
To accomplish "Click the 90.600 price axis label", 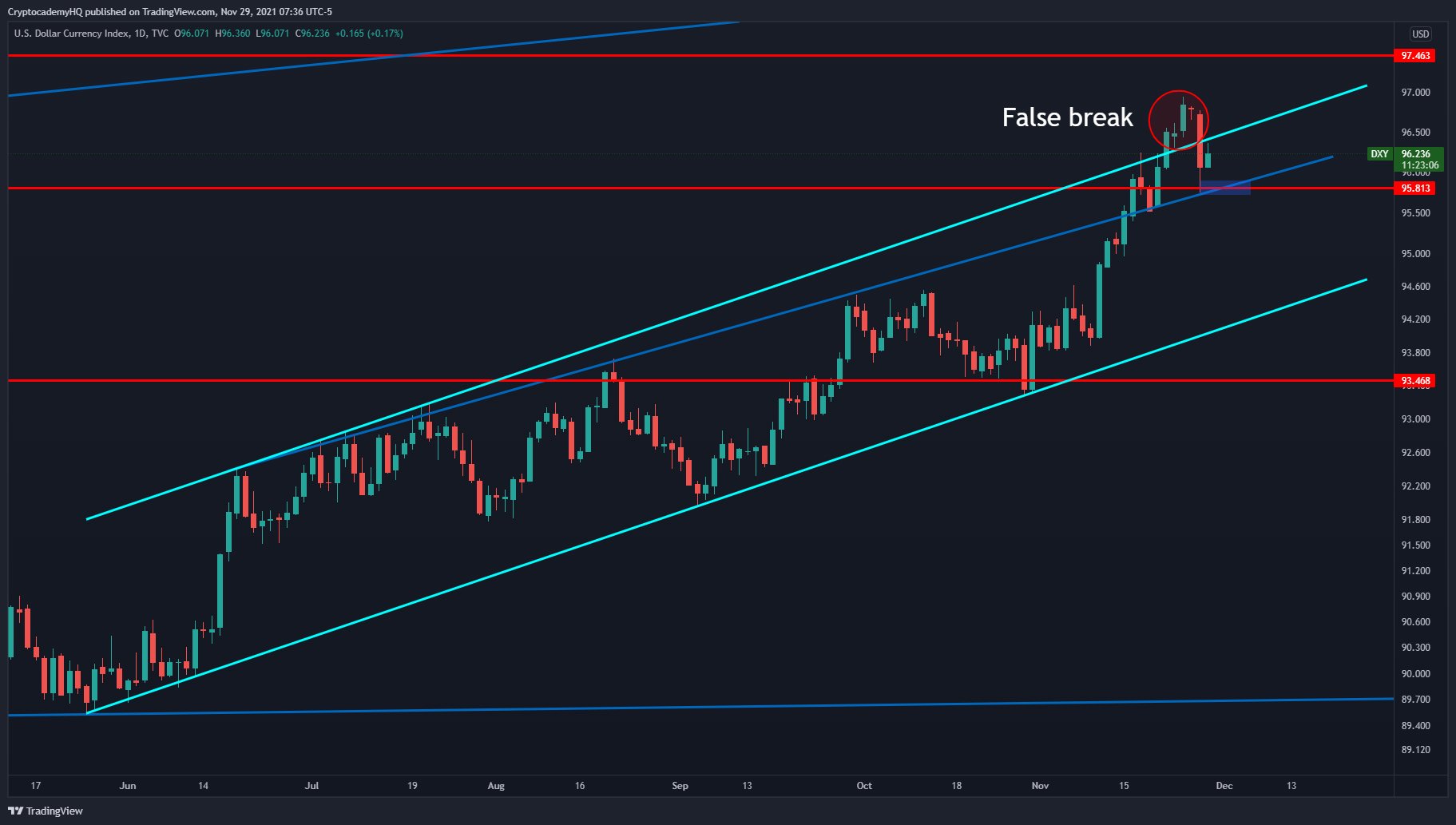I will 1415,622.
